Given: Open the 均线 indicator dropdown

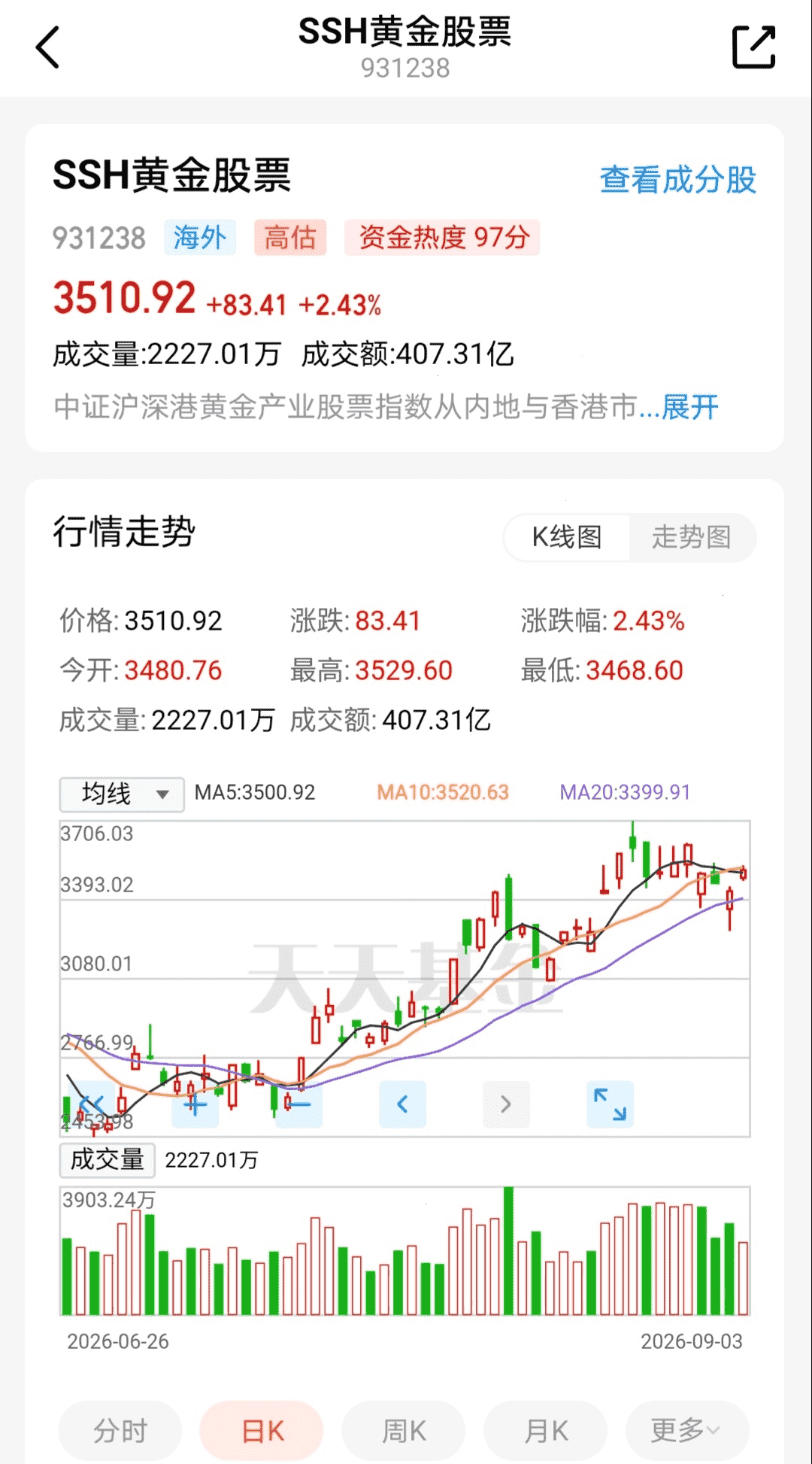Looking at the screenshot, I should [122, 794].
